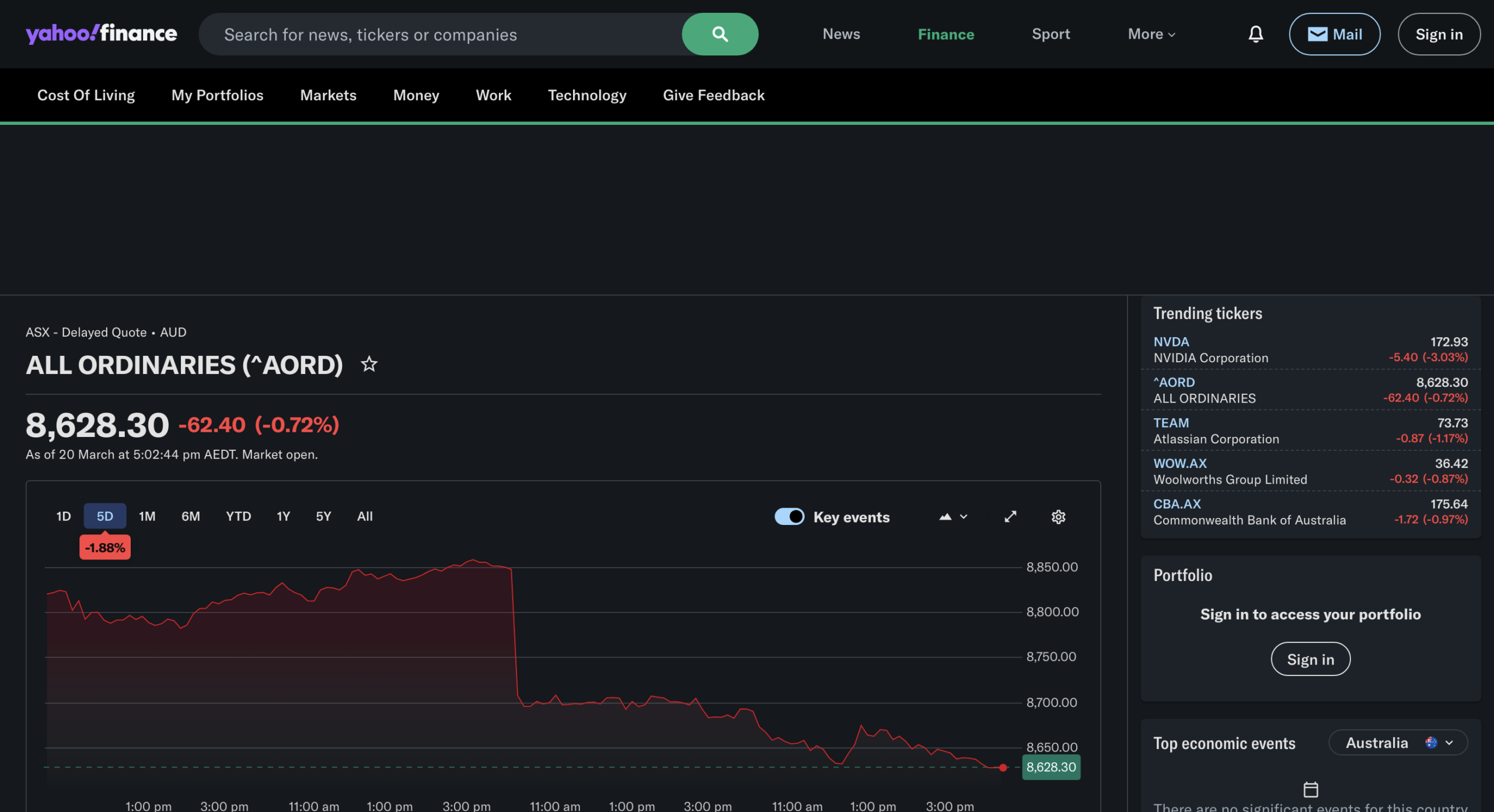The width and height of the screenshot is (1494, 812).
Task: Toggle the Key events switch
Action: [x=789, y=517]
